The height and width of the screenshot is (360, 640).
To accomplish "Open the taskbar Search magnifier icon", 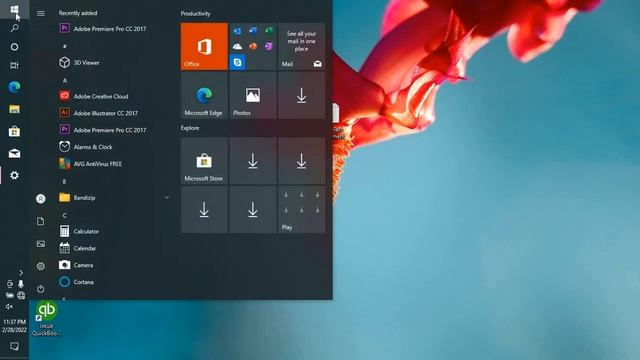I will [x=14, y=28].
